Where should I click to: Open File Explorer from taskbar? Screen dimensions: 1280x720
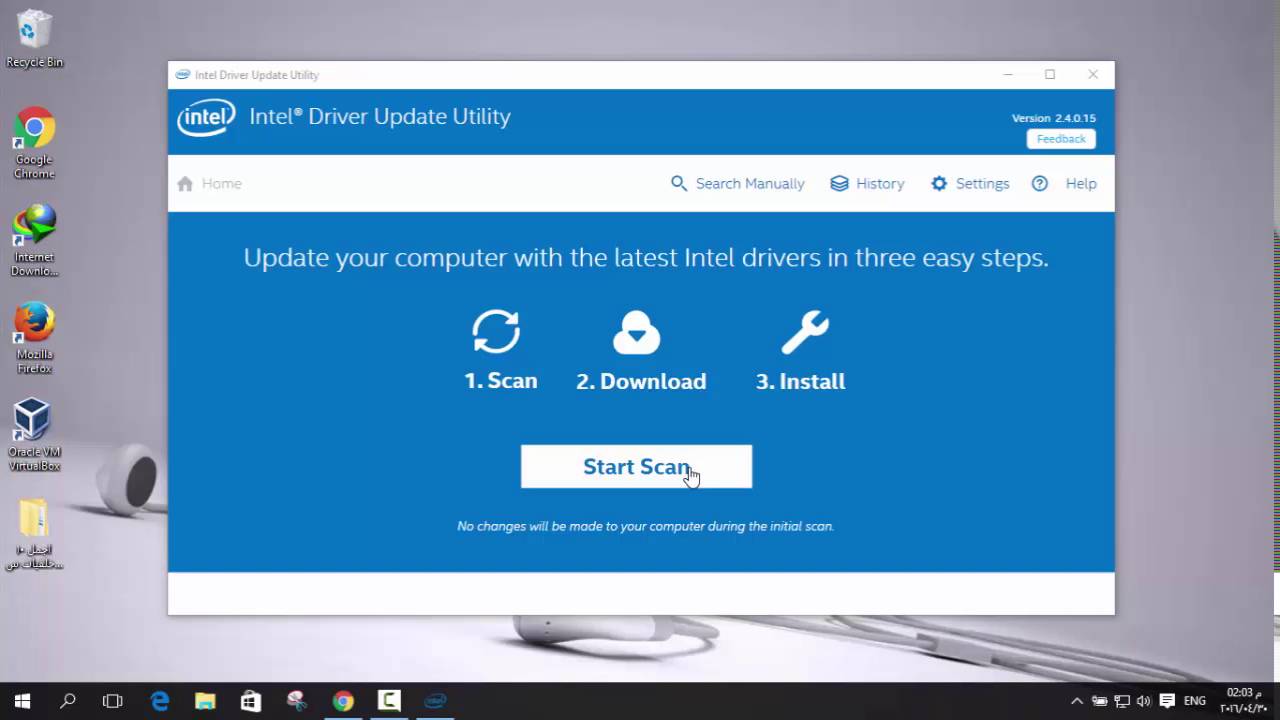pos(205,701)
